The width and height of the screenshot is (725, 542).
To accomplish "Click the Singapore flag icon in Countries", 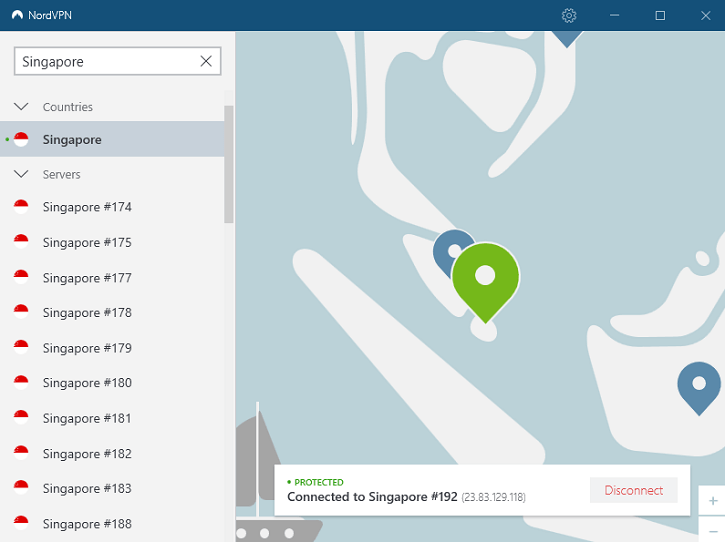I will click(x=21, y=139).
